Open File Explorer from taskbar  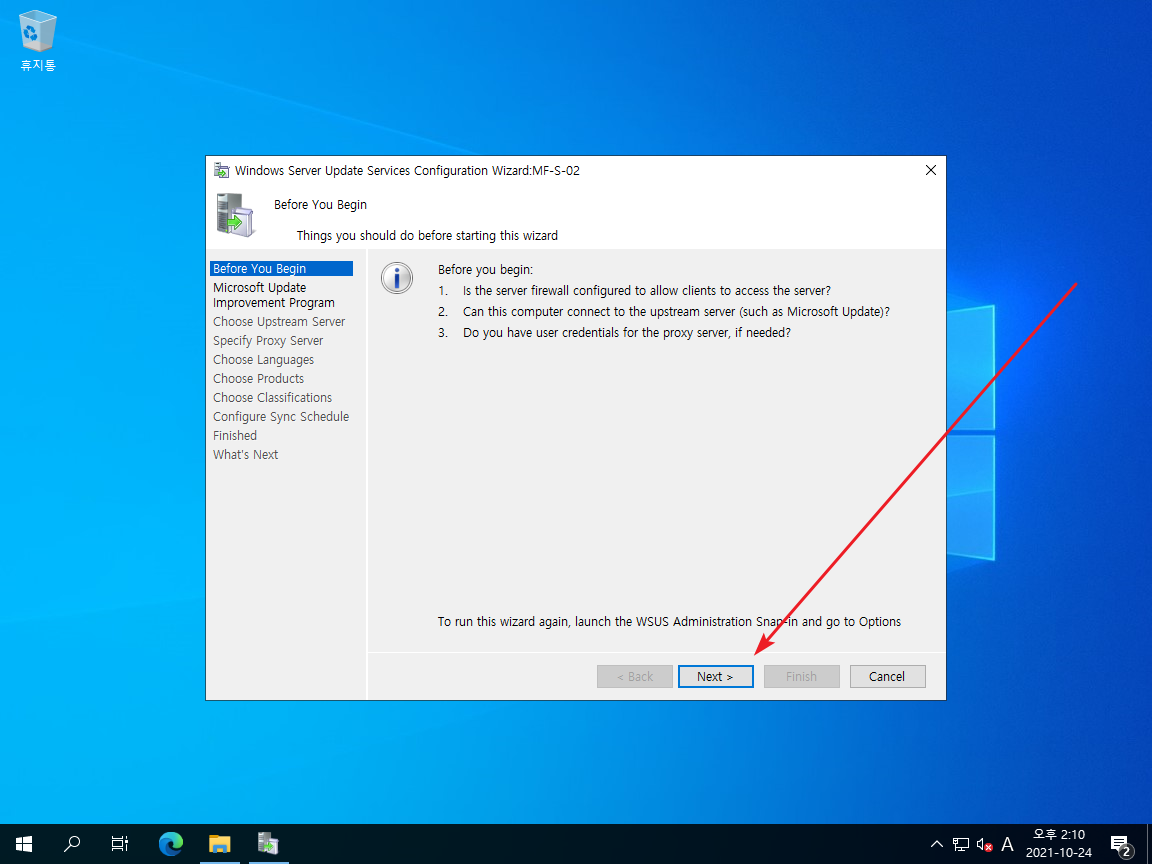(x=220, y=843)
